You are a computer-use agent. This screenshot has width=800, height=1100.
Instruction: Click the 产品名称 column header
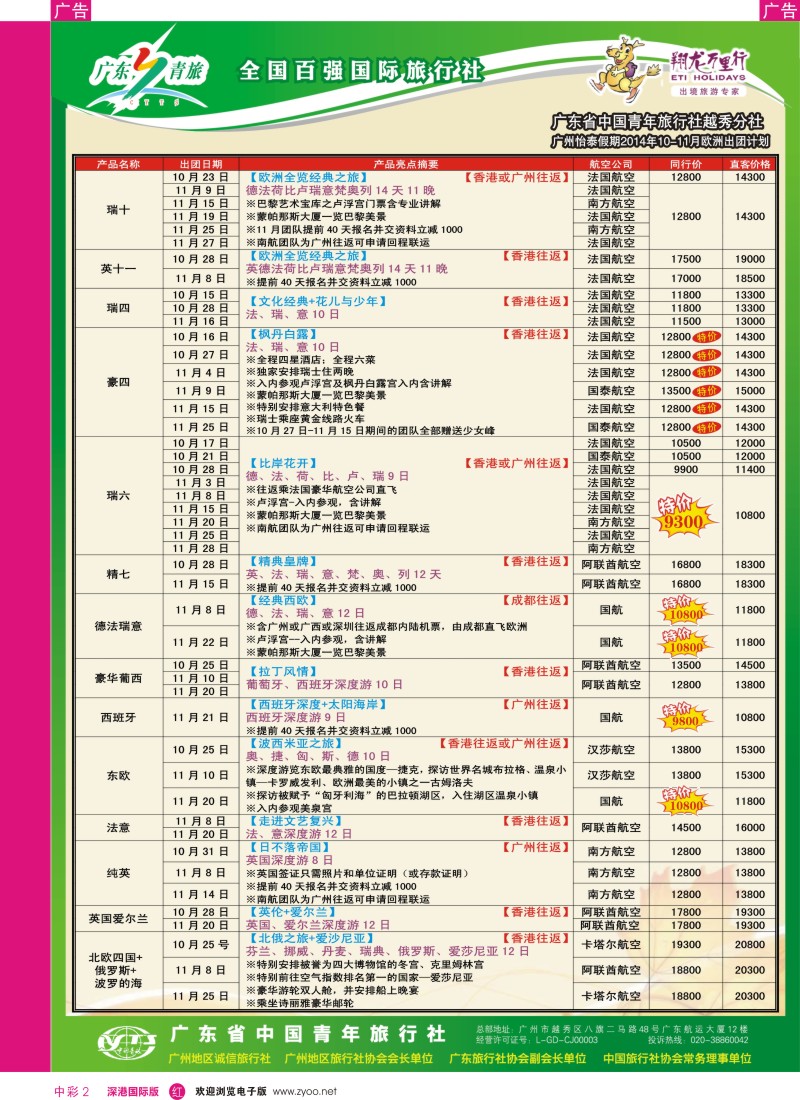(118, 164)
